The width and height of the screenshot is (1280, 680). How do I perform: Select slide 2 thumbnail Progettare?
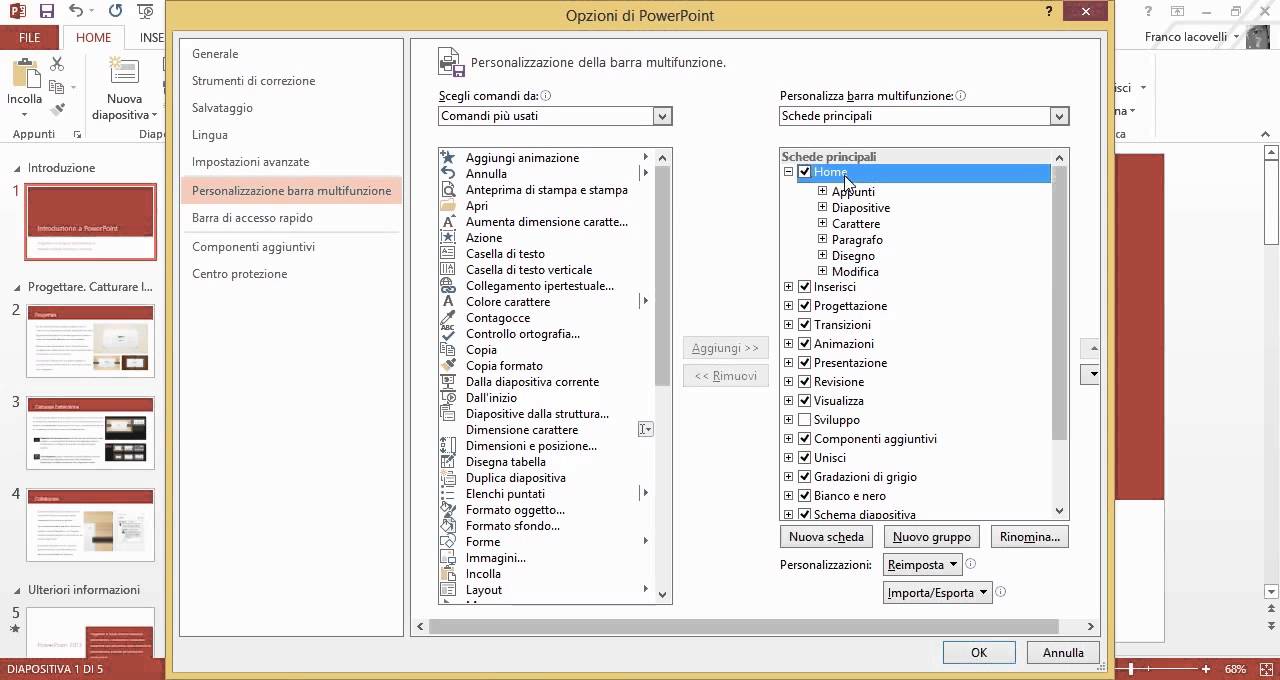pyautogui.click(x=91, y=341)
